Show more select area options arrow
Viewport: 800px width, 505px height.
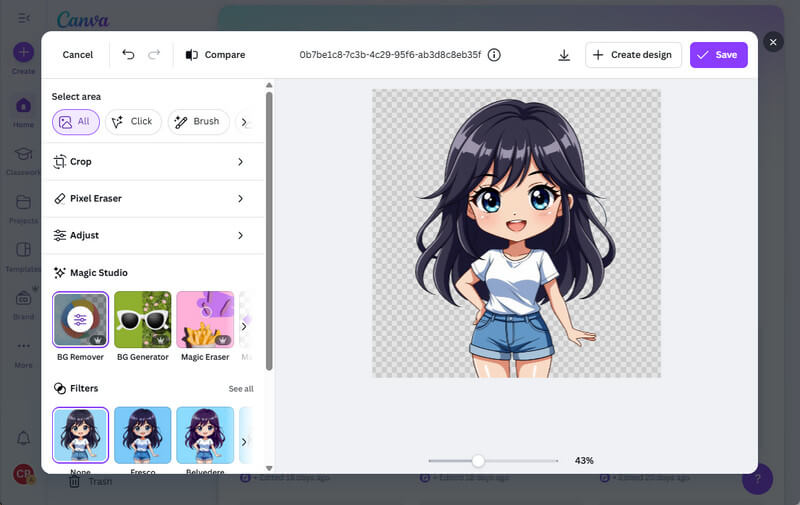point(244,122)
